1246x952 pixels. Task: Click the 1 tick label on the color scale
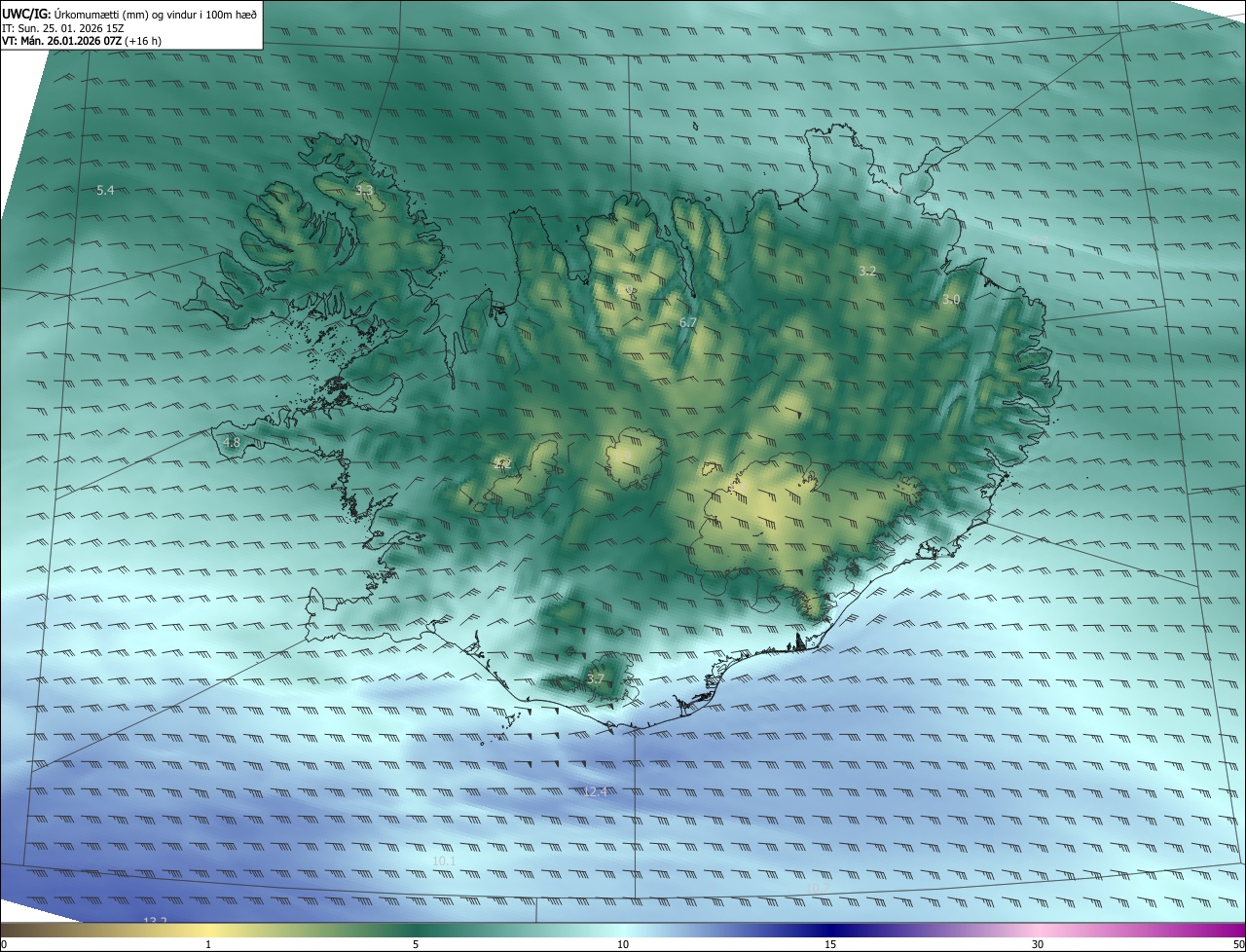coord(208,944)
